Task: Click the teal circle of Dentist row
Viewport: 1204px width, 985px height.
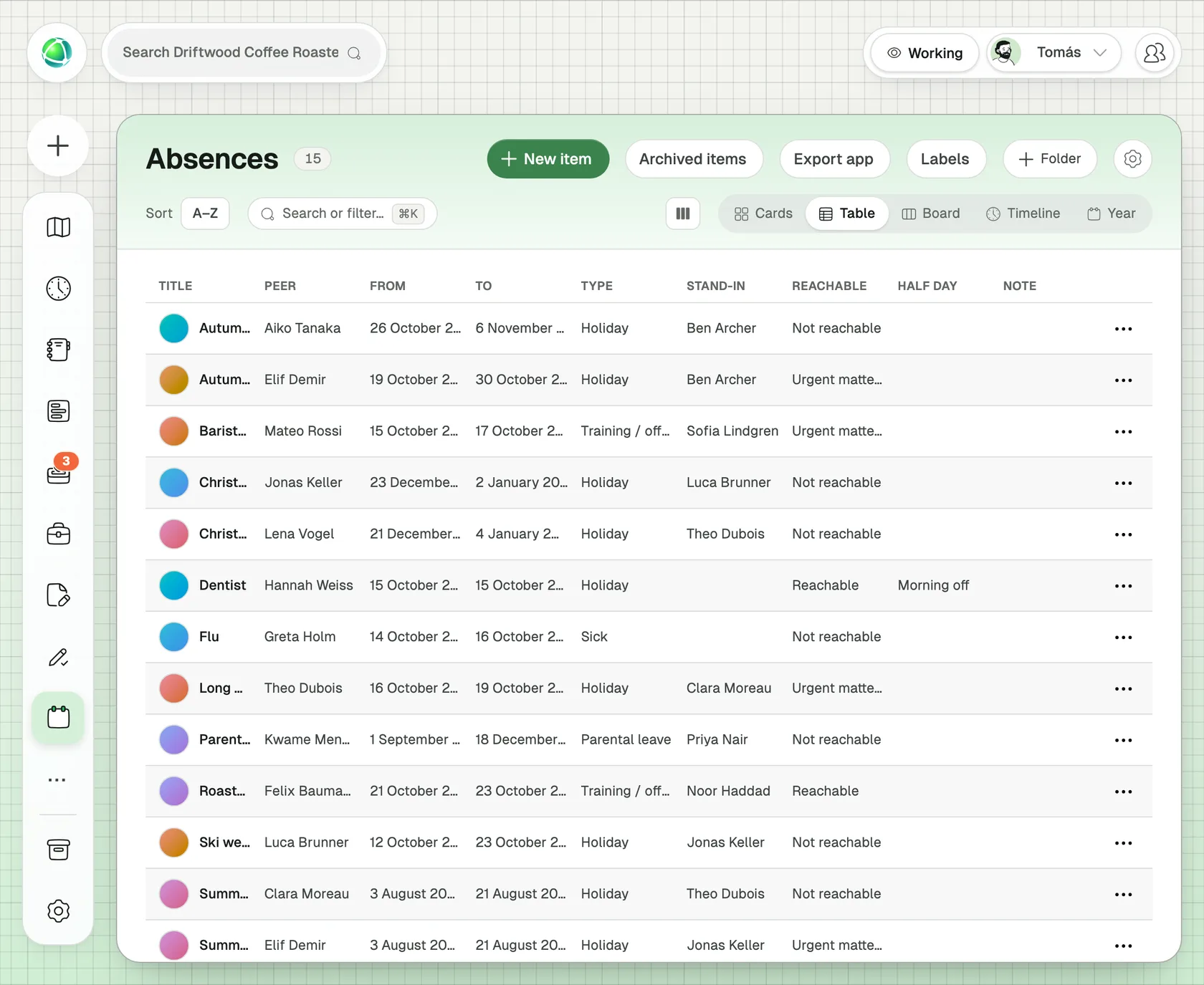Action: (x=174, y=585)
